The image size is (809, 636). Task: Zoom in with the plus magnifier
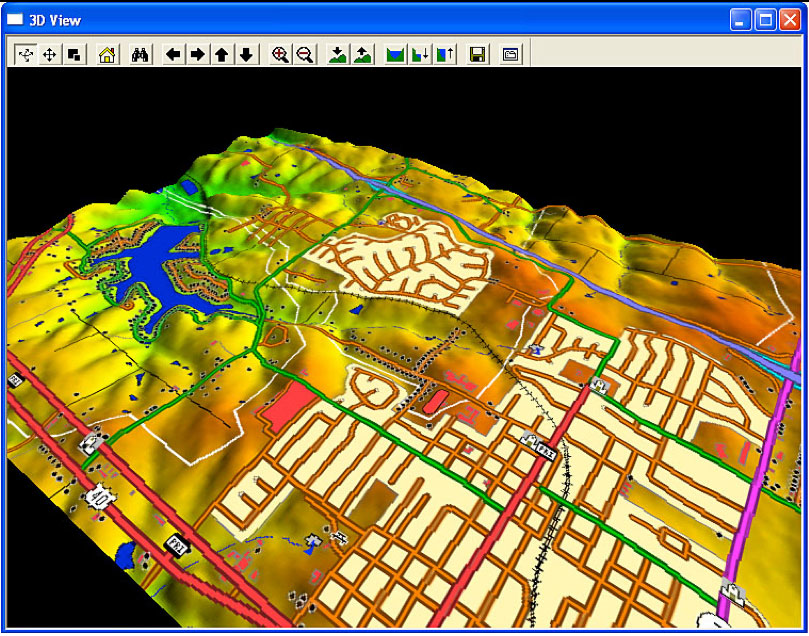pos(281,55)
